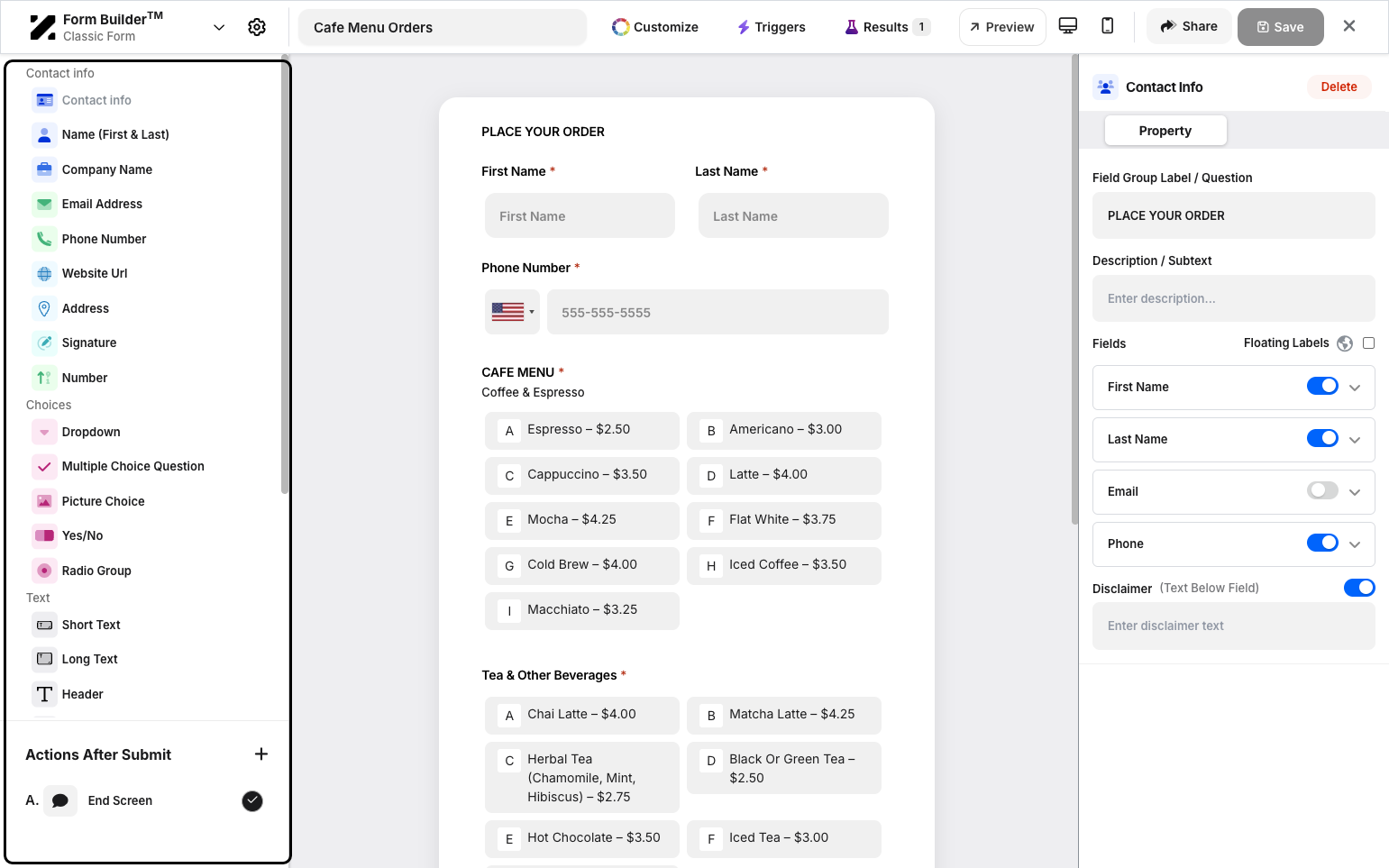The width and height of the screenshot is (1389, 868).
Task: Open the Form Builder type dropdown
Action: pos(219,27)
